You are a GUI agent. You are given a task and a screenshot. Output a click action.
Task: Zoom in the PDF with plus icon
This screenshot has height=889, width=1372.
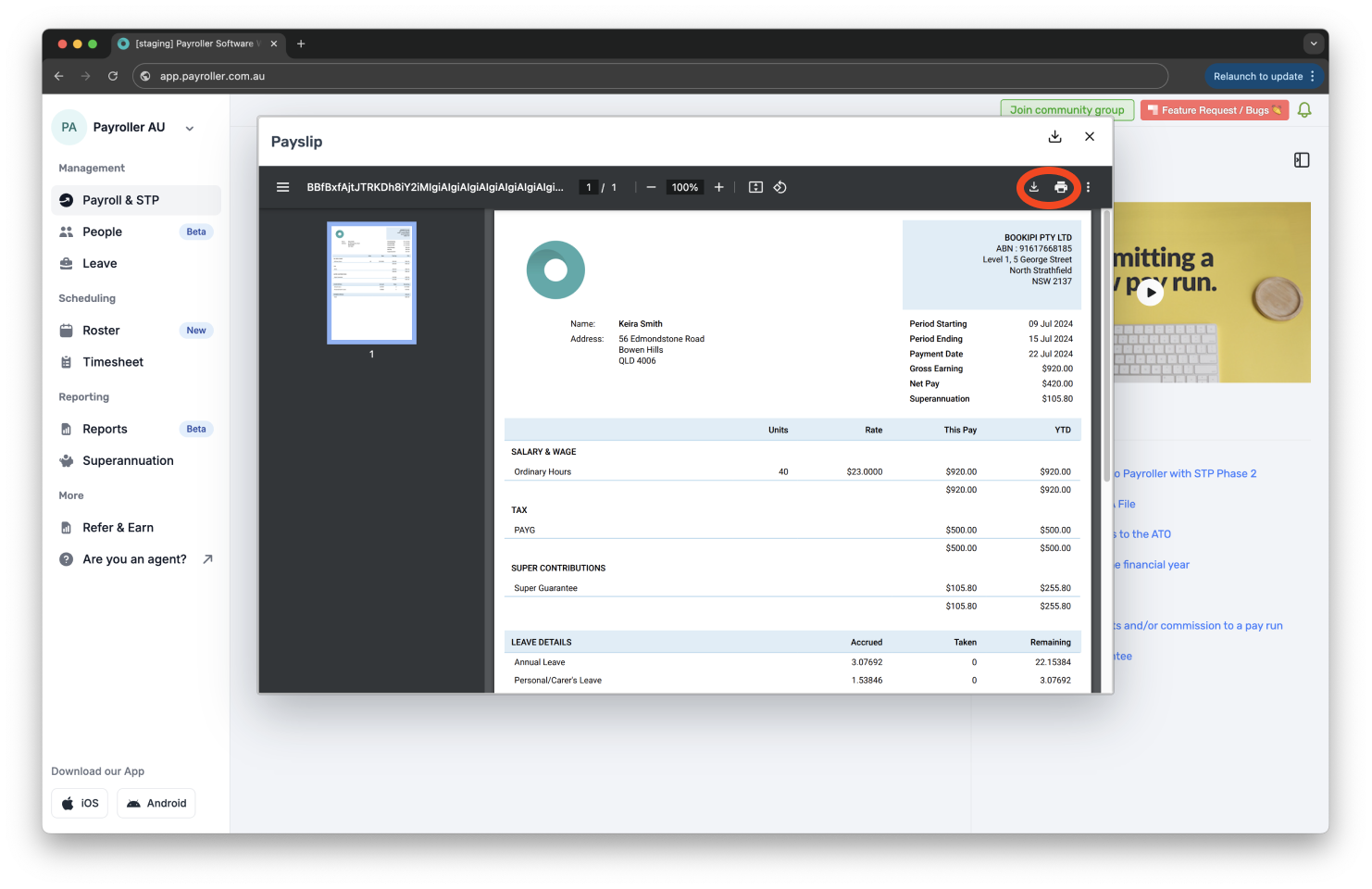[x=718, y=187]
